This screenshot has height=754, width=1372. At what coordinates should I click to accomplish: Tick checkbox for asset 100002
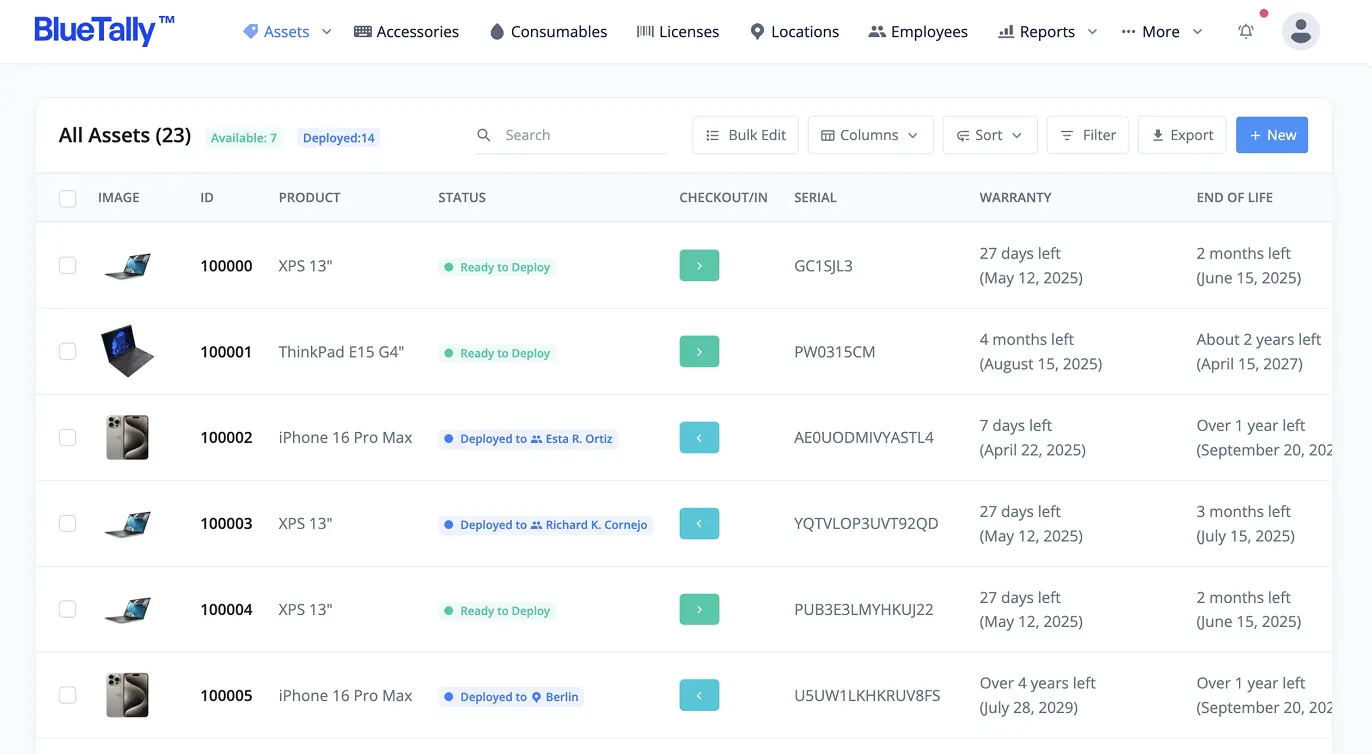tap(68, 438)
